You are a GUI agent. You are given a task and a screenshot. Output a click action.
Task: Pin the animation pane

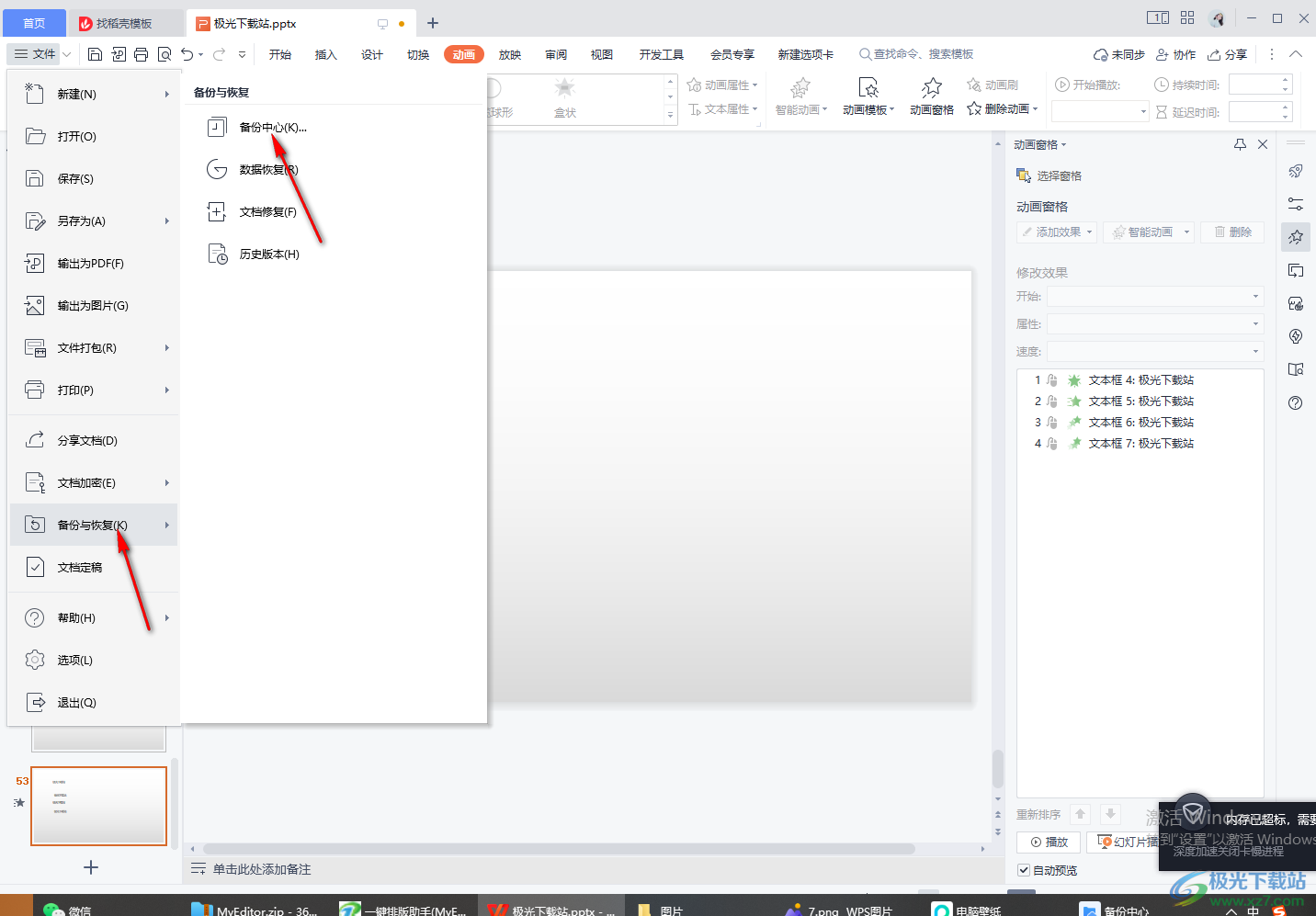(1240, 144)
